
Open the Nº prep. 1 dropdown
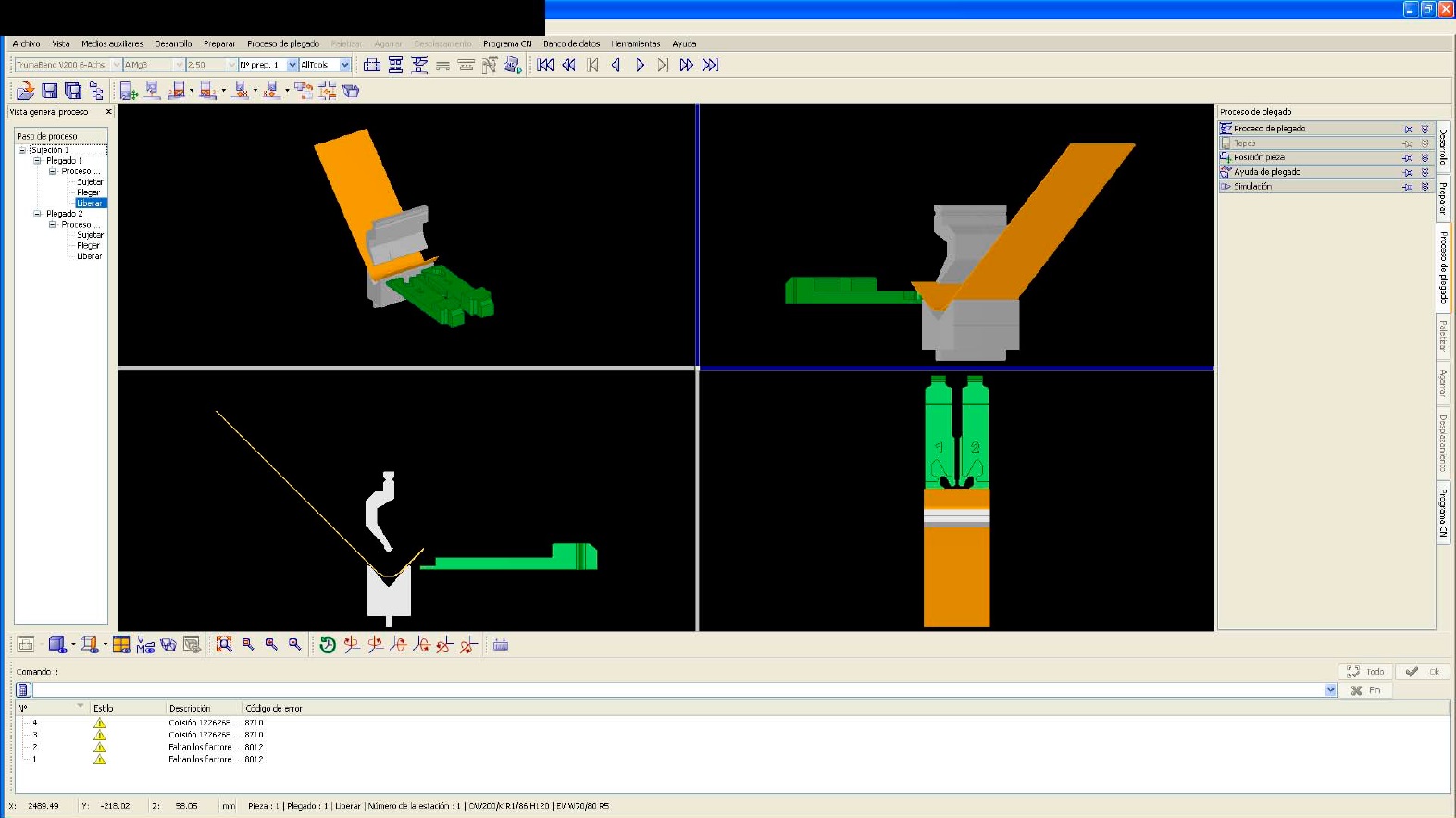(x=292, y=65)
